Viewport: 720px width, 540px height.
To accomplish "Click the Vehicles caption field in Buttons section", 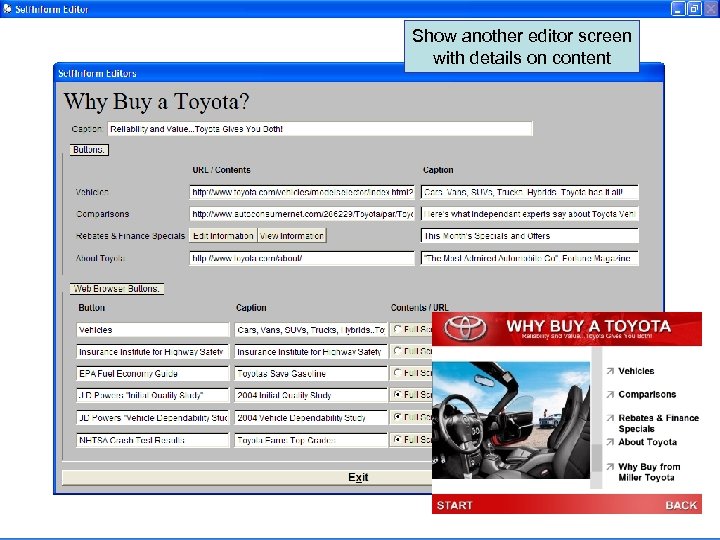I will click(x=529, y=192).
